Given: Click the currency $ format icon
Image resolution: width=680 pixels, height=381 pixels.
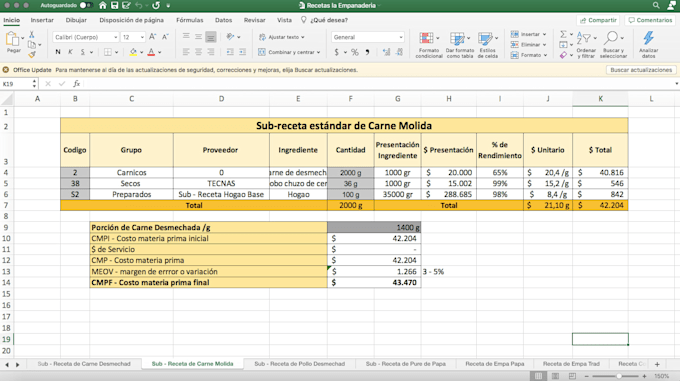Looking at the screenshot, I should (x=337, y=52).
